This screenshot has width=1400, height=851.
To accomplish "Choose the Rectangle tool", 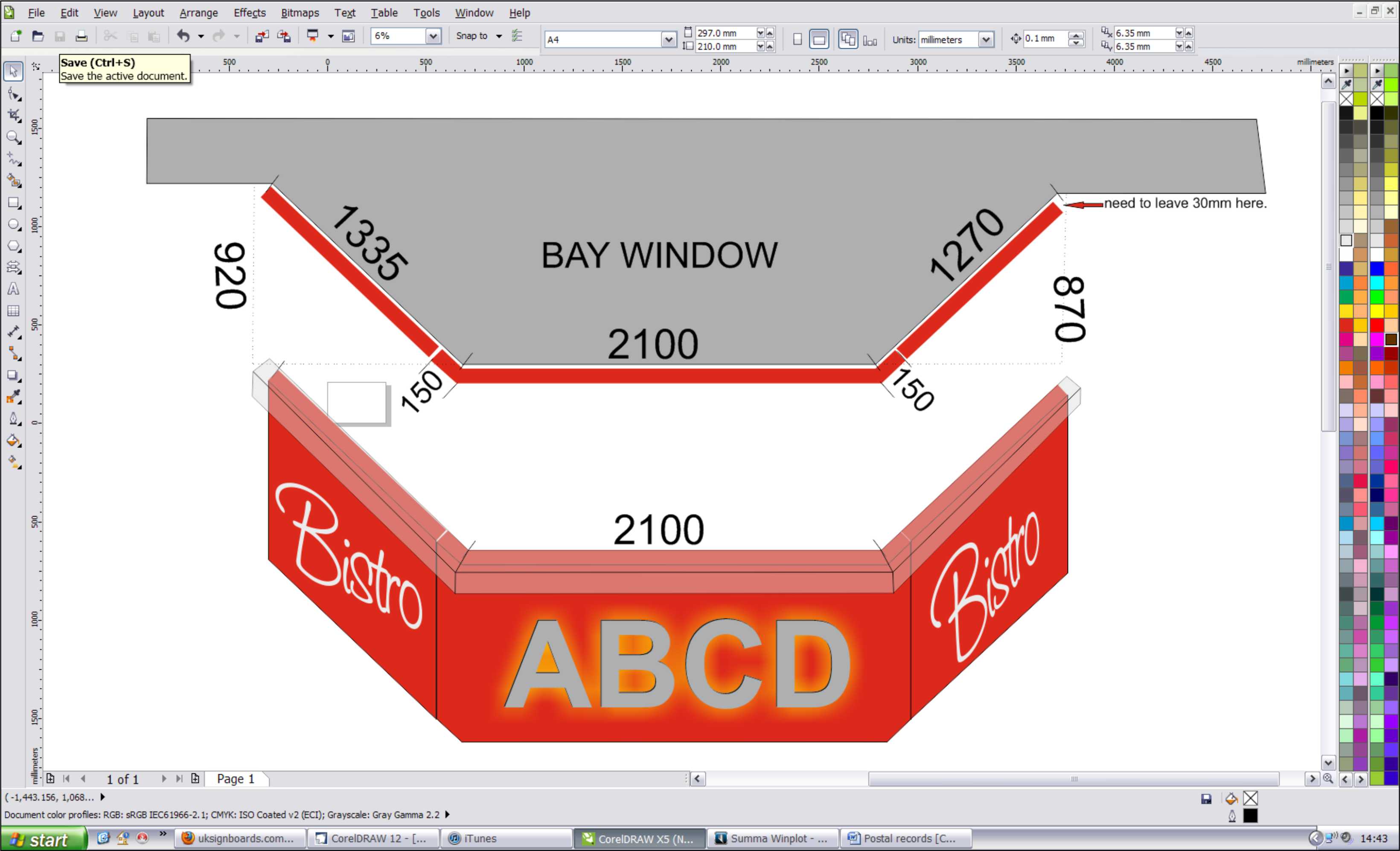I will point(13,203).
